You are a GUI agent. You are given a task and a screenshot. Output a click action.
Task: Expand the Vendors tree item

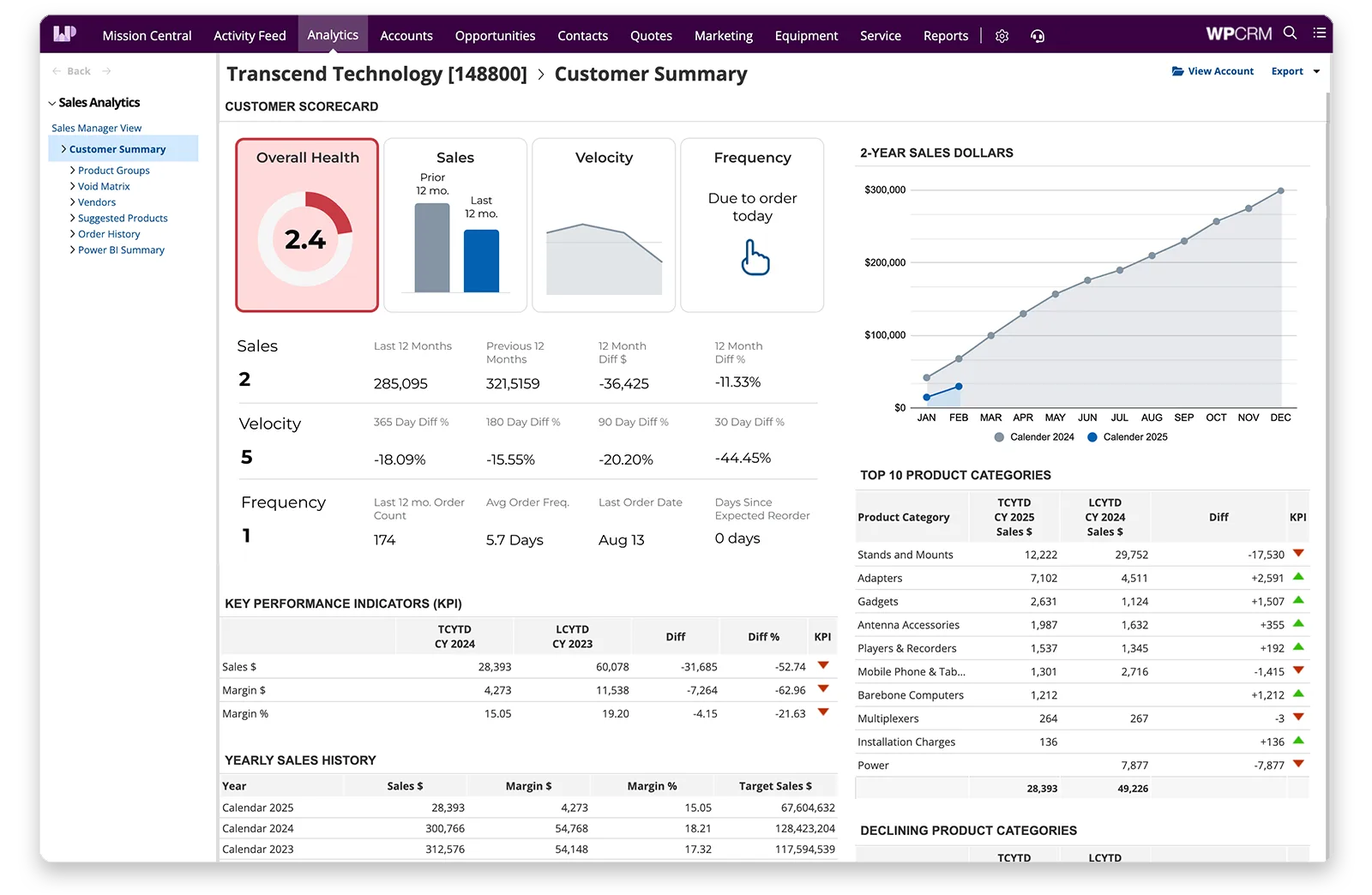73,202
